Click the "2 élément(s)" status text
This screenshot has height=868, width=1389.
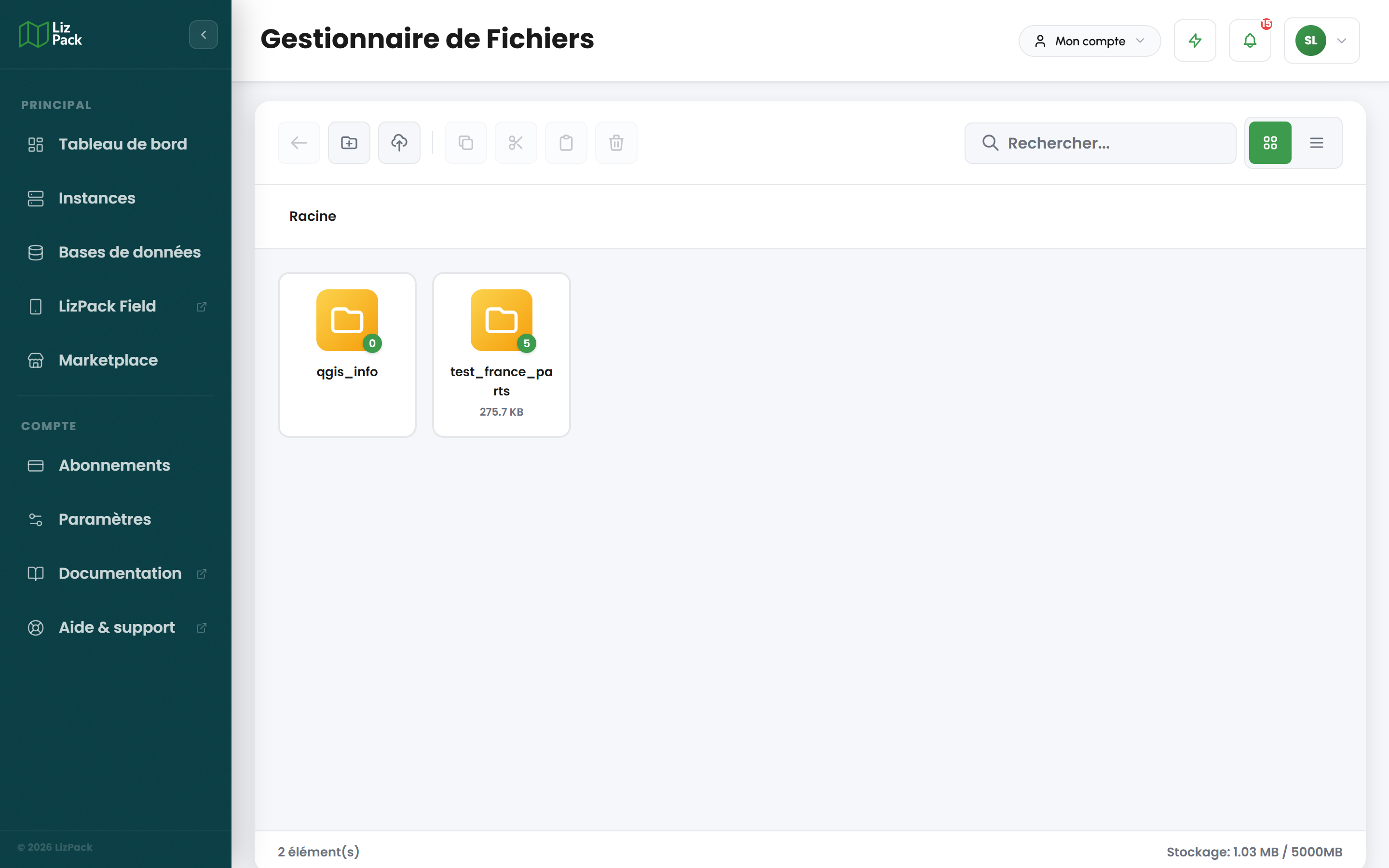pyautogui.click(x=318, y=852)
